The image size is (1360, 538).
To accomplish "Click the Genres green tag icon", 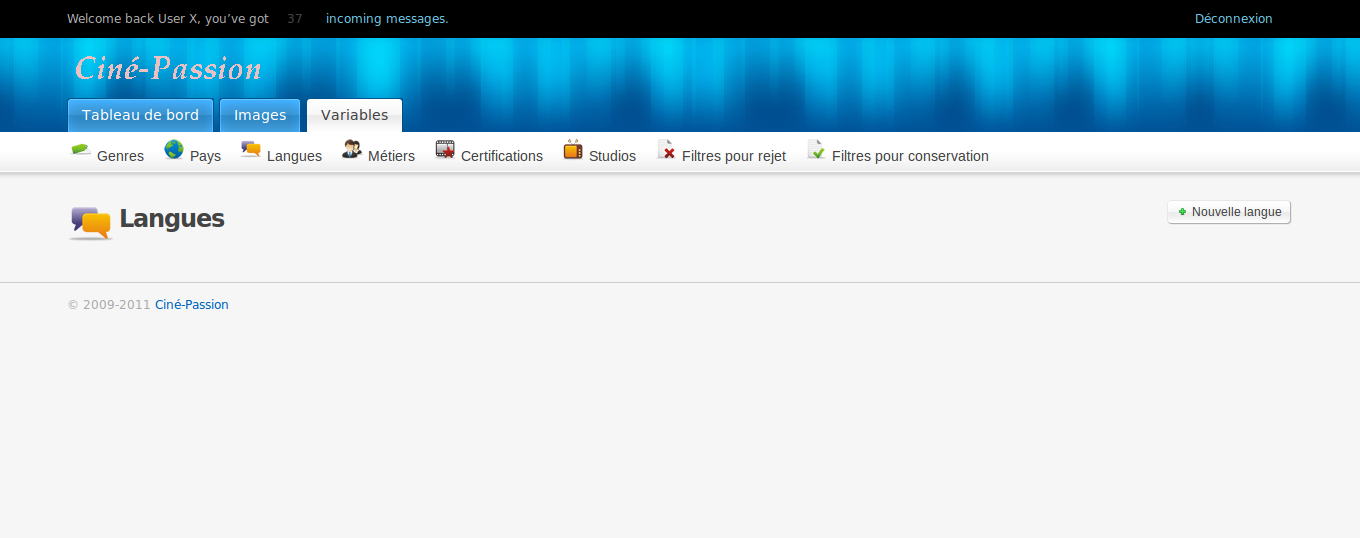I will click(81, 150).
